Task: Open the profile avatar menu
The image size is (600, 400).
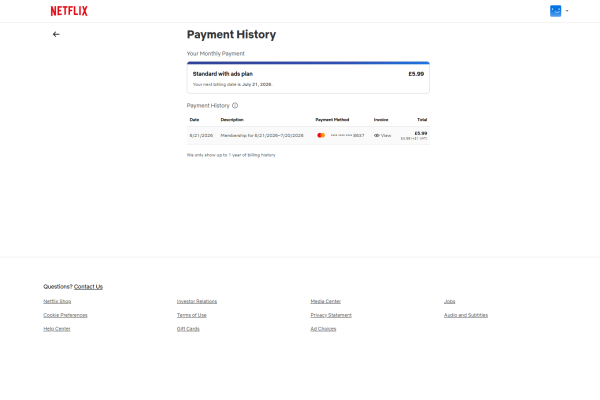Action: point(555,11)
